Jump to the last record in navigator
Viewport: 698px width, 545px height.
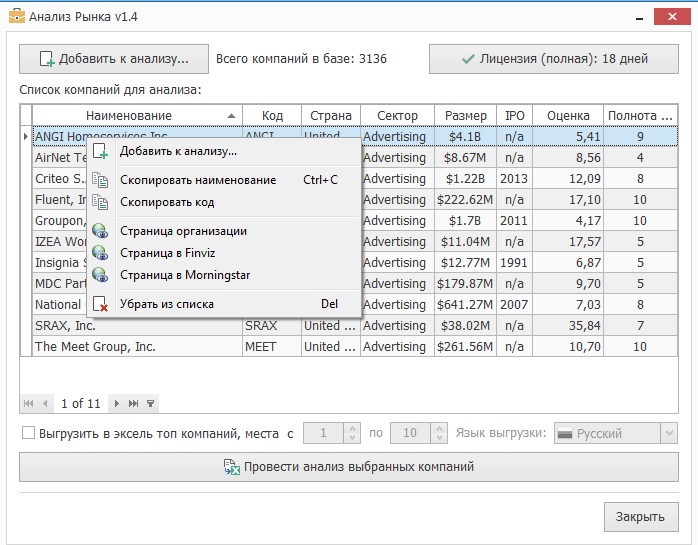coord(133,404)
